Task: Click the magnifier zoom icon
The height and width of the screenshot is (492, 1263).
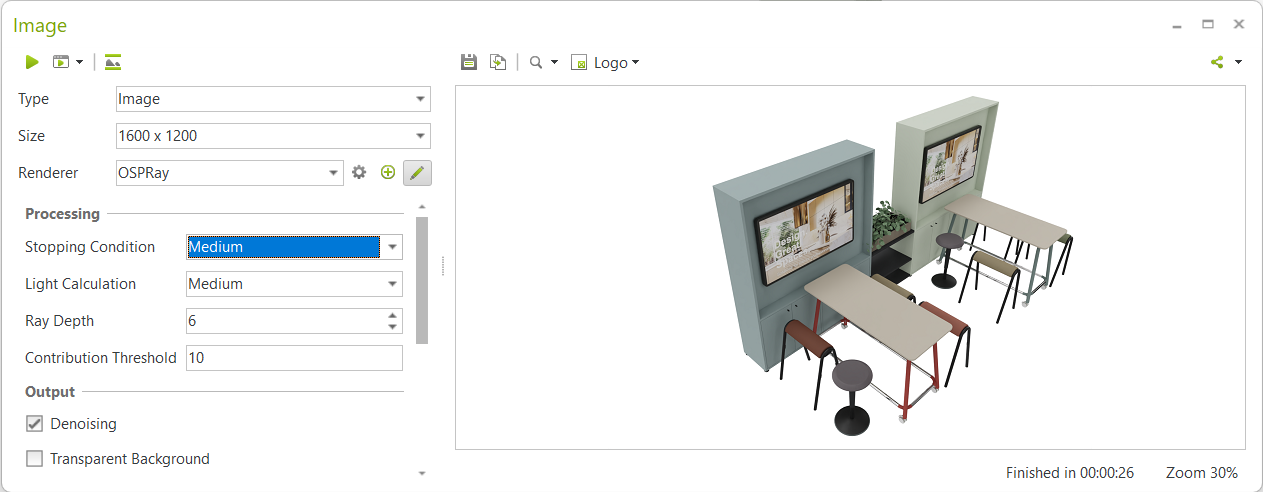Action: point(537,62)
